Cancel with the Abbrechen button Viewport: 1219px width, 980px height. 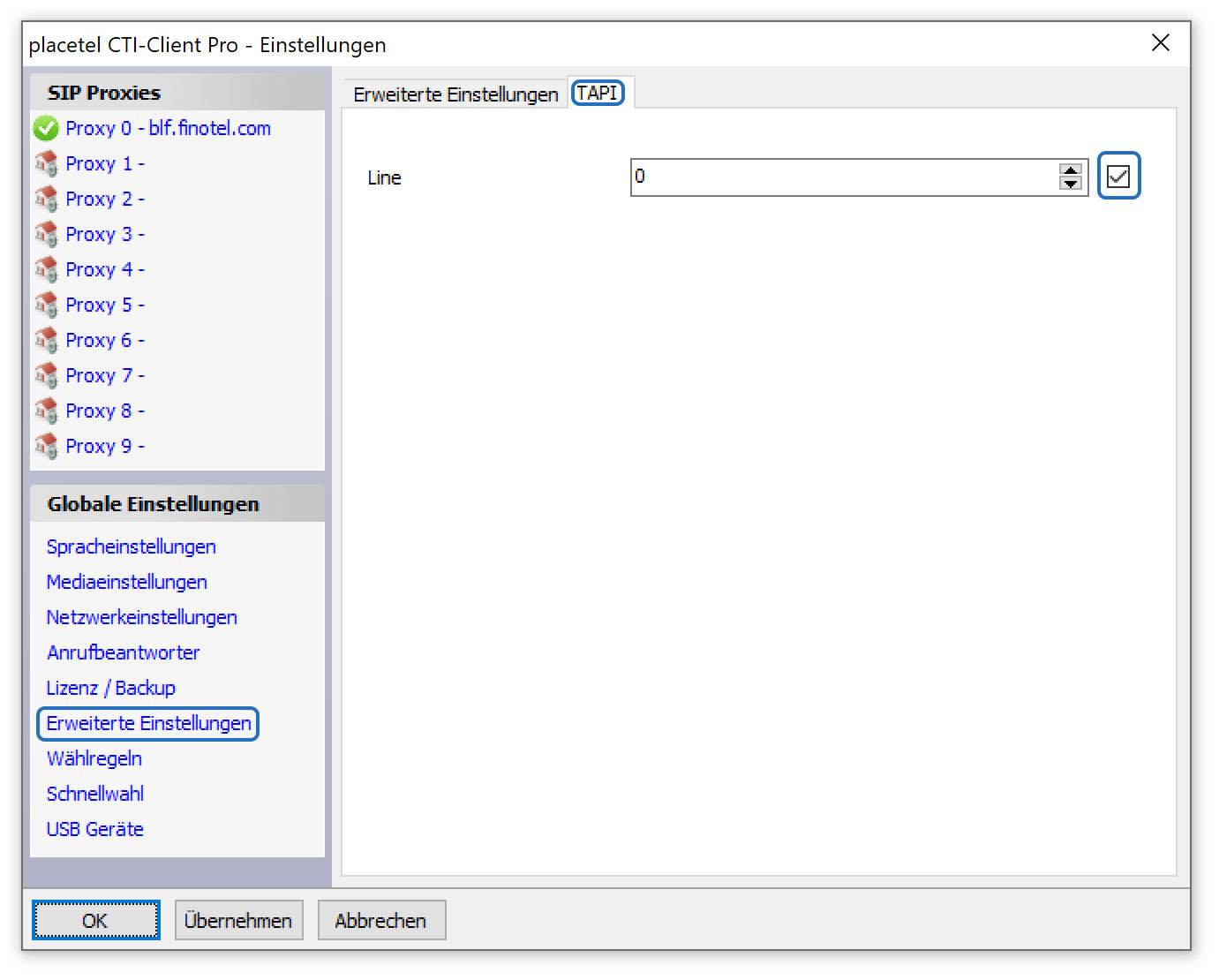pyautogui.click(x=381, y=921)
